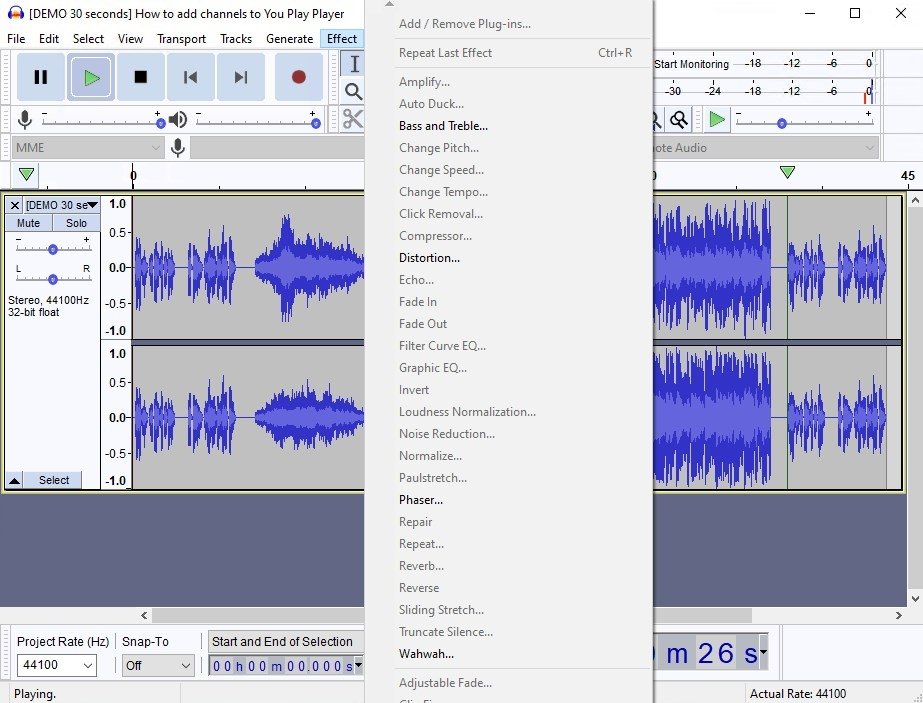
Task: Skip to end of track
Action: [241, 77]
